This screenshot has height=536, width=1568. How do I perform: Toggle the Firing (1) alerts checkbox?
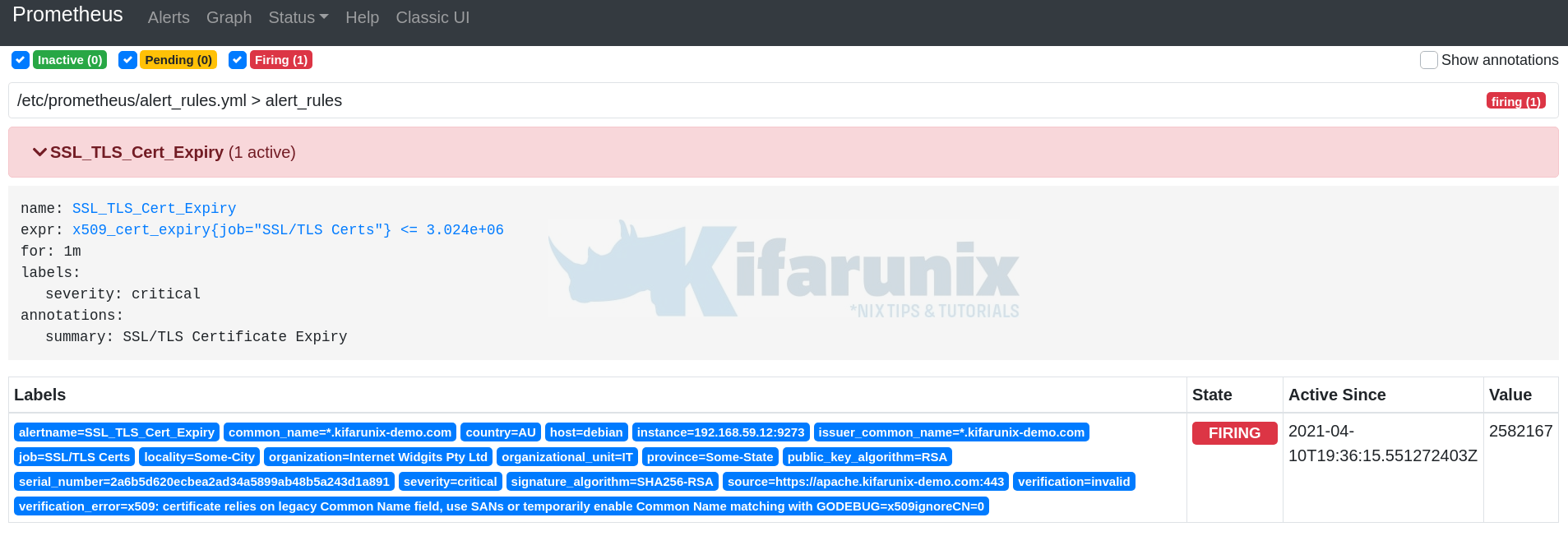coord(238,60)
